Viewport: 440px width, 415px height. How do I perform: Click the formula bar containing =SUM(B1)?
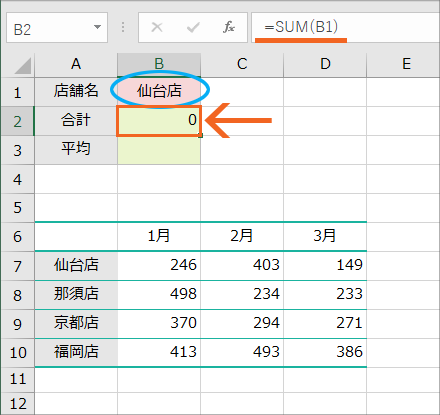(346, 28)
